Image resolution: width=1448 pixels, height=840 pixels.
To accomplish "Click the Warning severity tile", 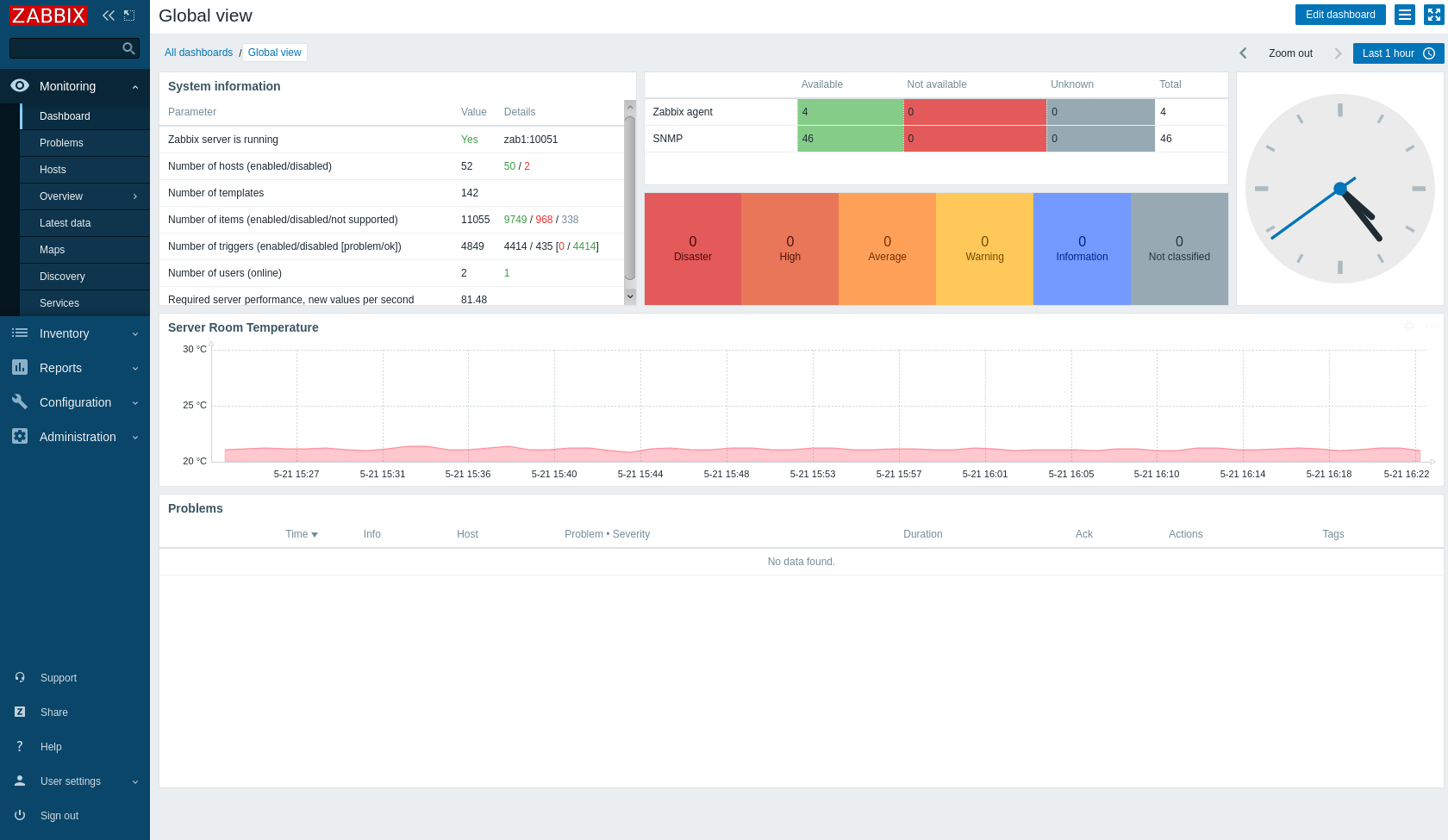I will click(985, 249).
